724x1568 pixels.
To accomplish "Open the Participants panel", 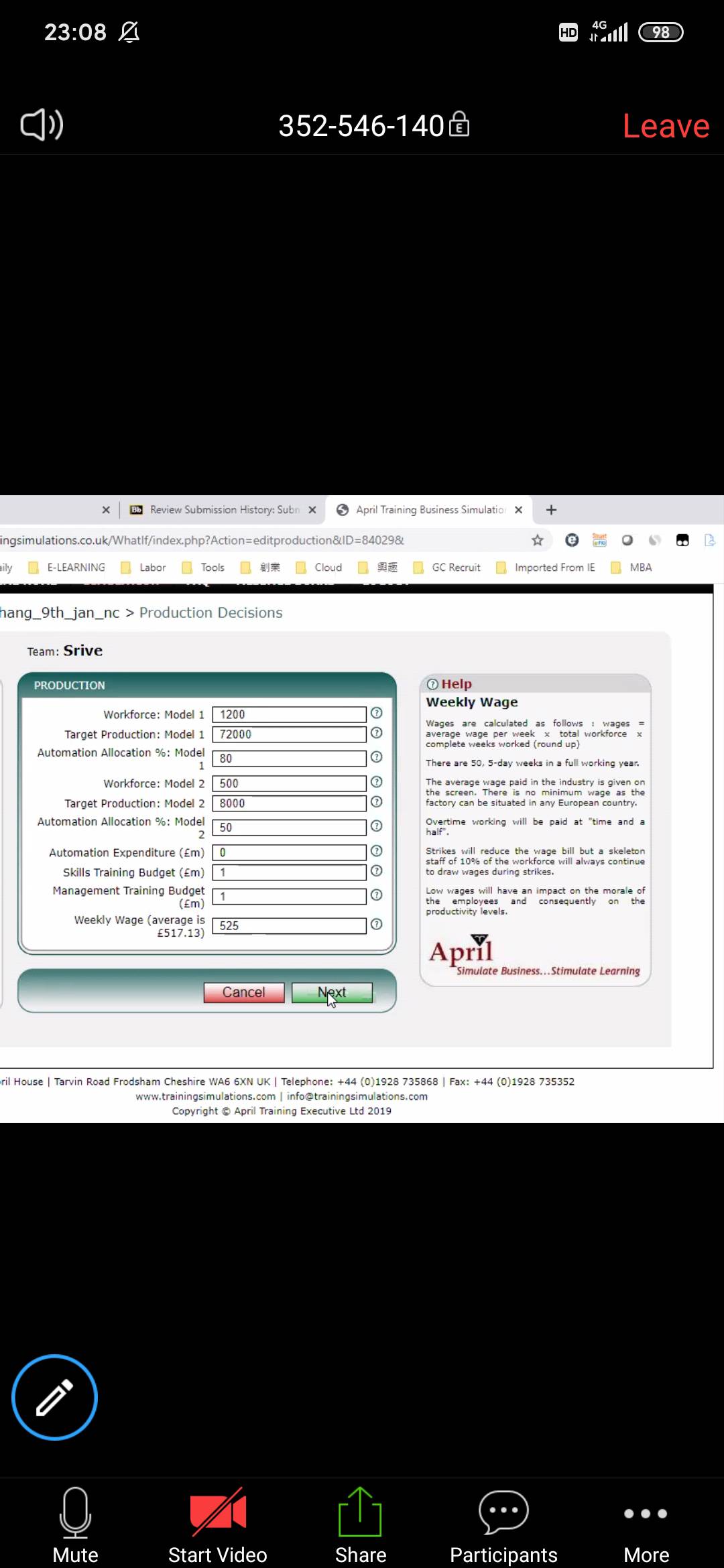I will [x=503, y=1525].
